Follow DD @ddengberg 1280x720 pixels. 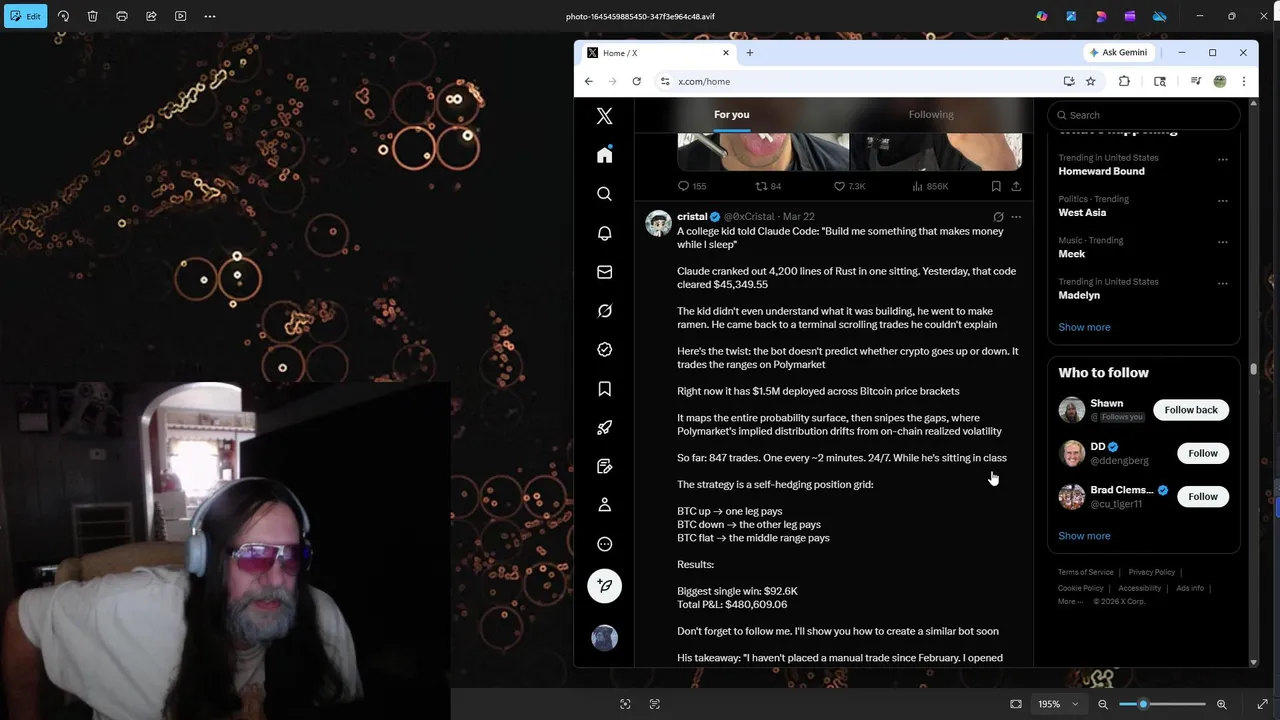[1202, 453]
